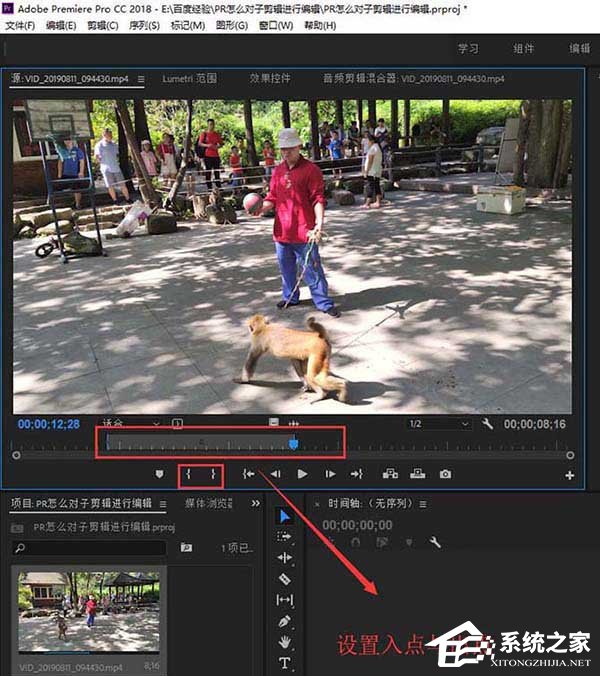Click the Add Marker shield icon

point(159,474)
